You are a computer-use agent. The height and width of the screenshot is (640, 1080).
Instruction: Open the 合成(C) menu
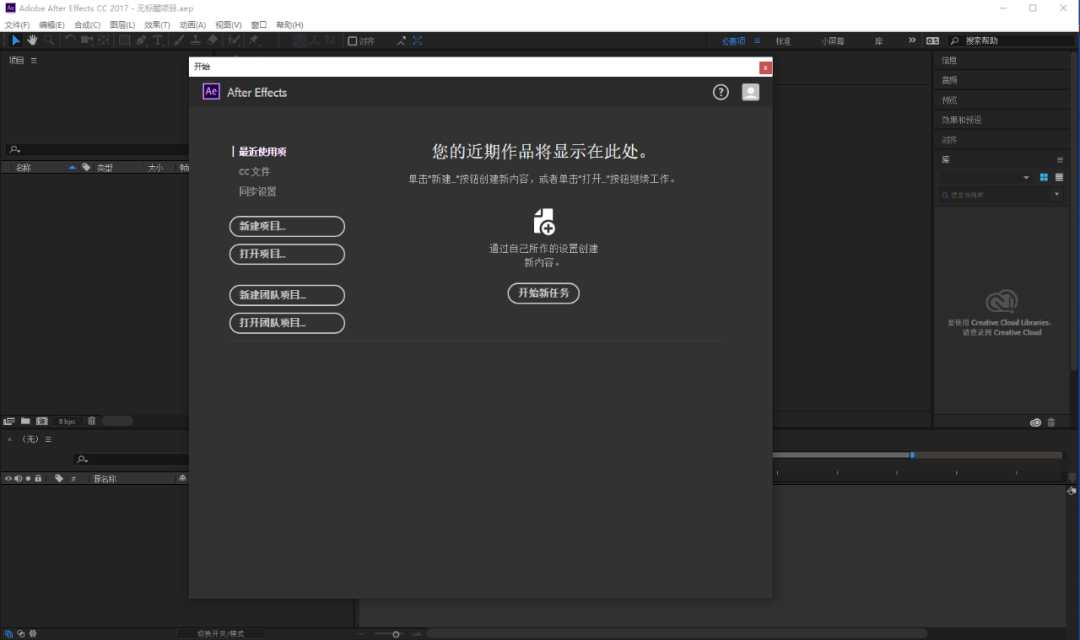click(87, 25)
